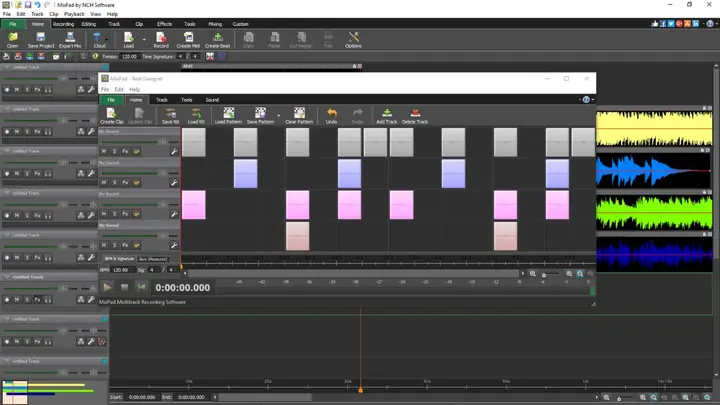Open settings wrench of second beat track
The width and height of the screenshot is (720, 405).
(174, 183)
